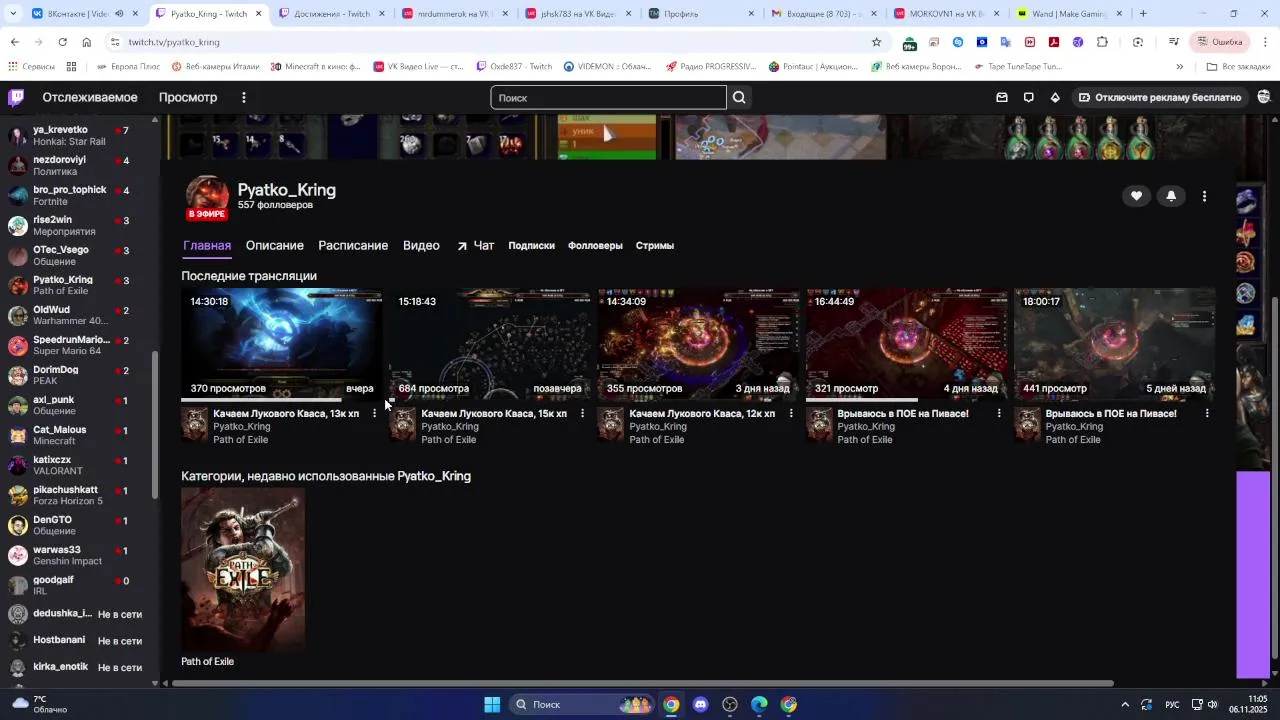Screen dimensions: 1280x720
Task: Open options for 'Качаем Лукового Кваса, 15к хп'
Action: point(582,413)
